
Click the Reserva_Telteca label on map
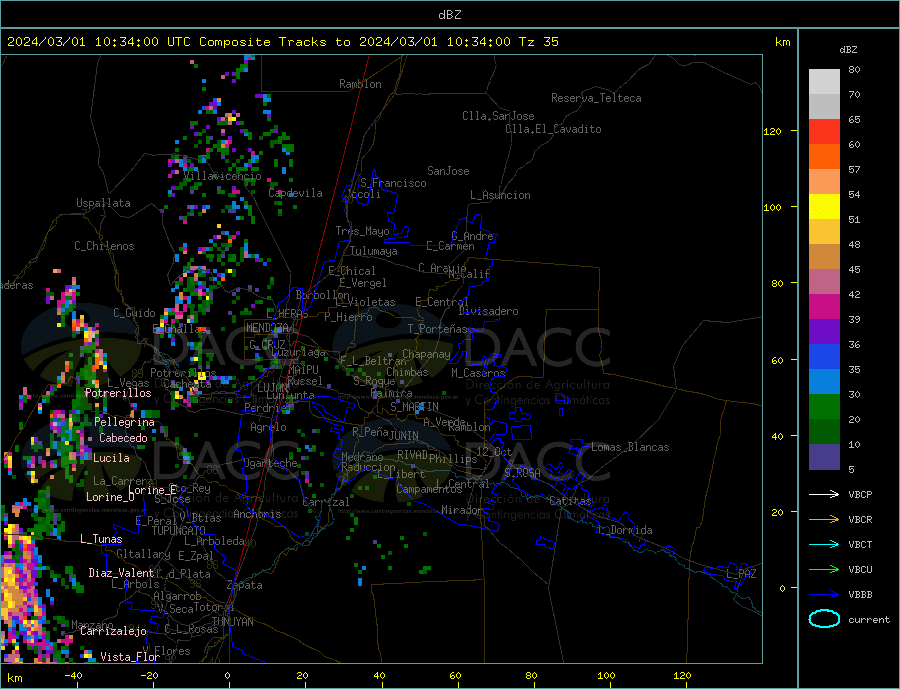coord(596,98)
